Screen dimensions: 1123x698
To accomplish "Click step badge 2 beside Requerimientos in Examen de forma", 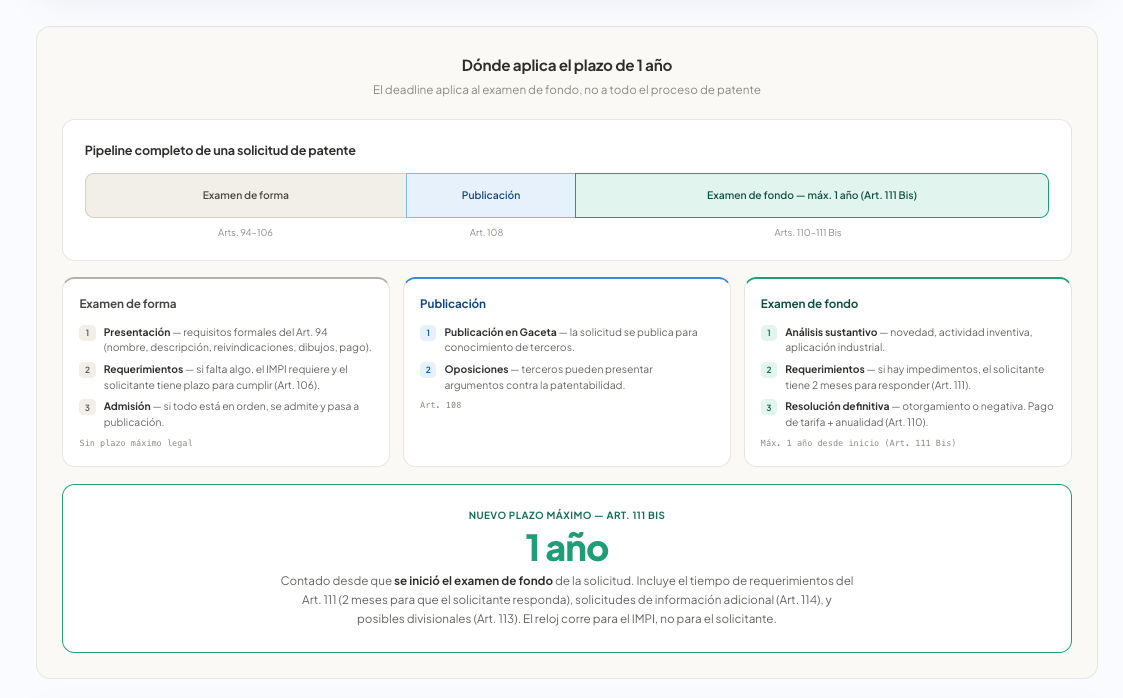I will click(87, 370).
